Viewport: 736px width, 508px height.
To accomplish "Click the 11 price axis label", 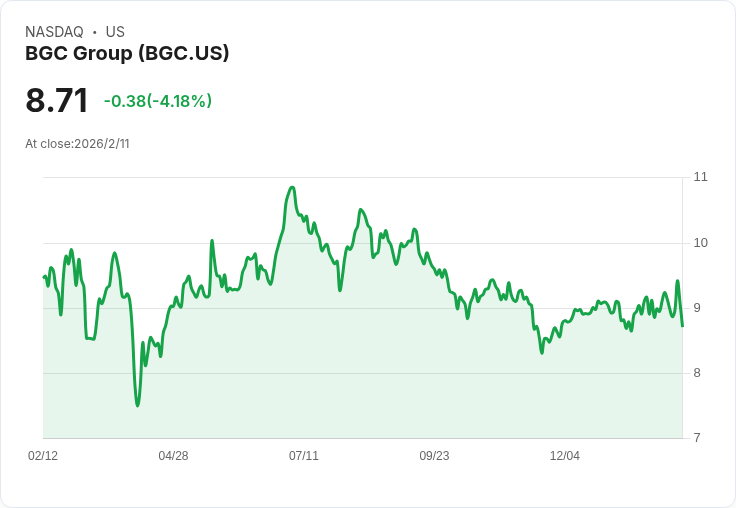I will [x=700, y=177].
